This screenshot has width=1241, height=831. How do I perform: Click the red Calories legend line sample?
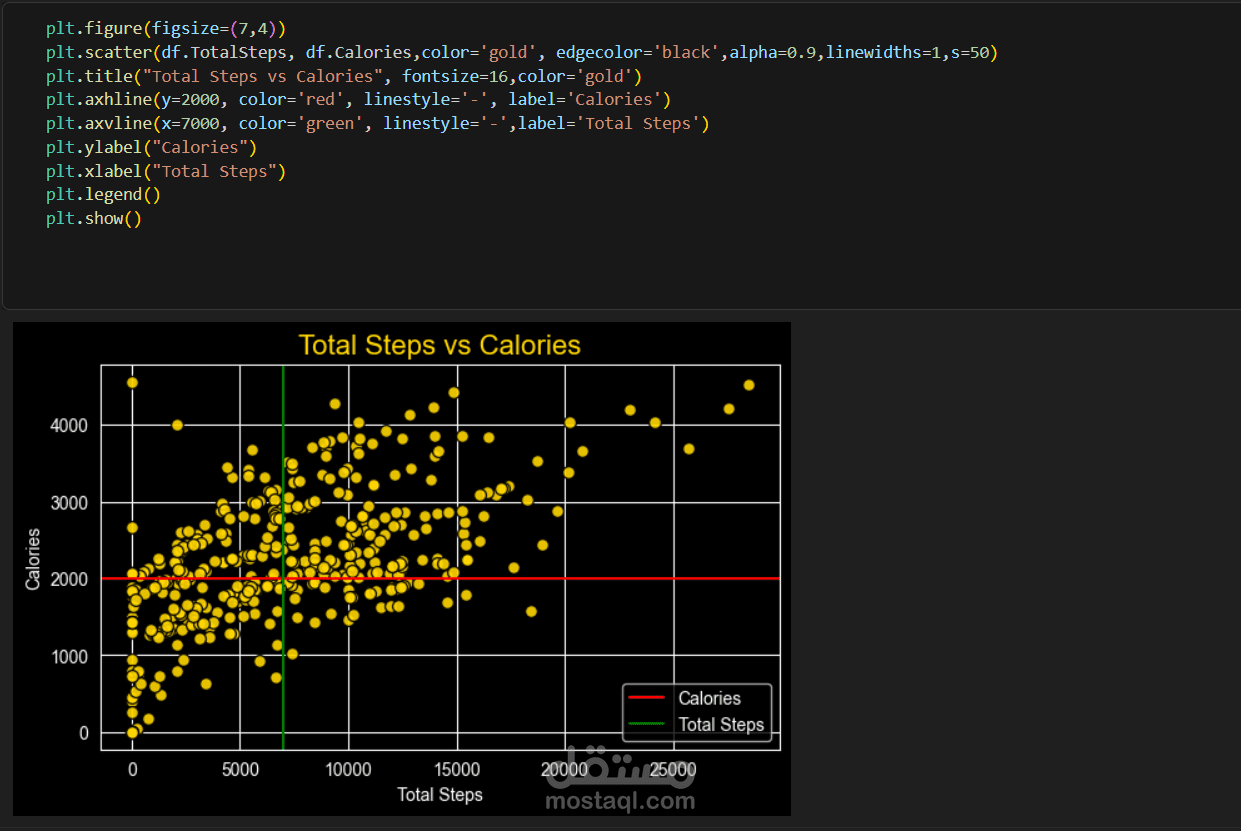coord(645,698)
